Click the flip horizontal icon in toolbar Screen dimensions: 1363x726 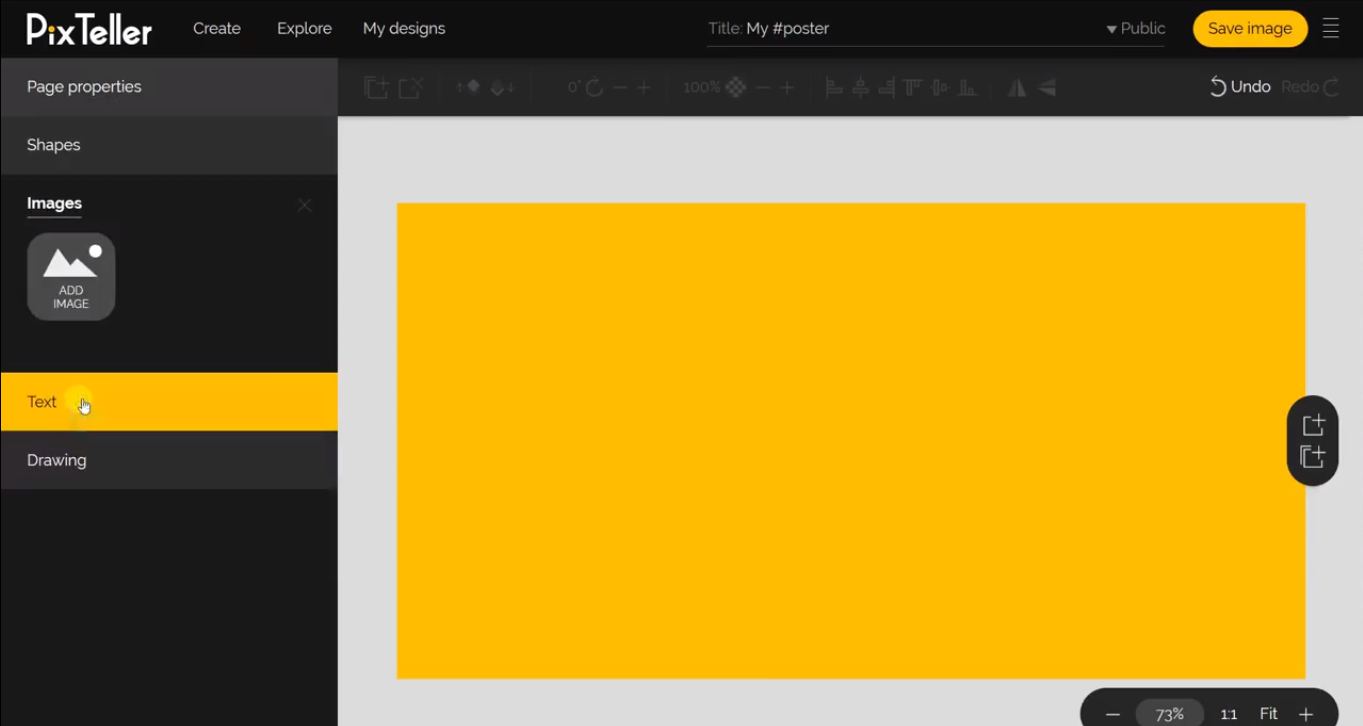(x=1017, y=88)
